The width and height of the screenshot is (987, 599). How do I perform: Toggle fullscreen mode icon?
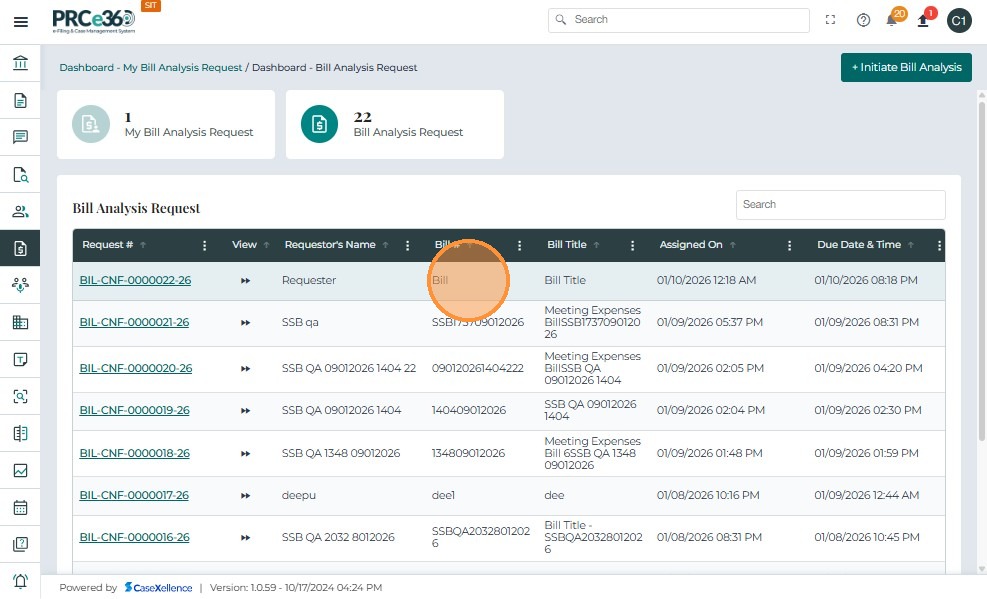(830, 20)
